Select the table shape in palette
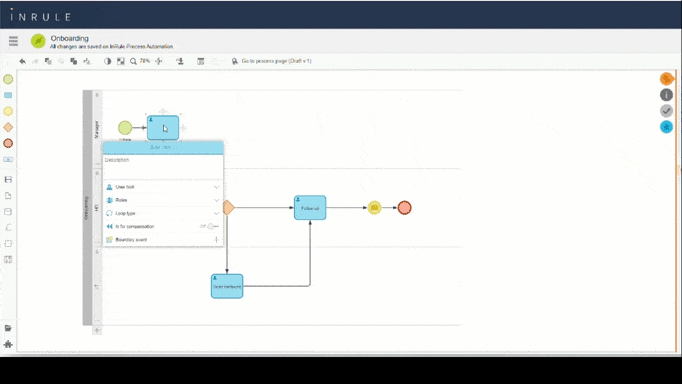Viewport: 682px width, 384px height. coord(8,260)
